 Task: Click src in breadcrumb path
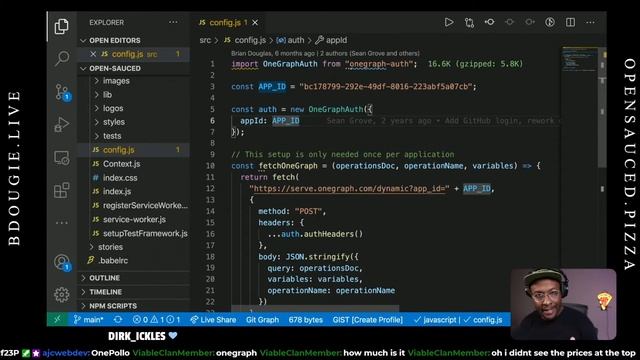coord(205,40)
